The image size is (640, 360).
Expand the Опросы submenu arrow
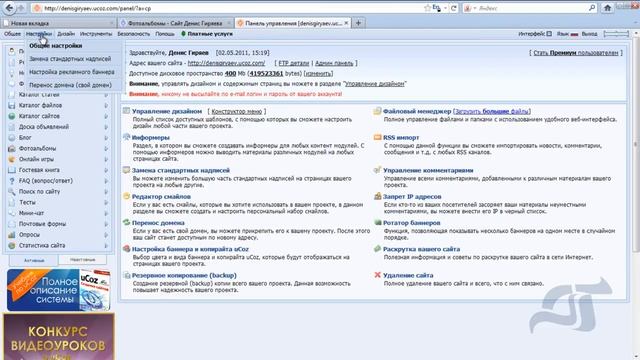[x=106, y=235]
